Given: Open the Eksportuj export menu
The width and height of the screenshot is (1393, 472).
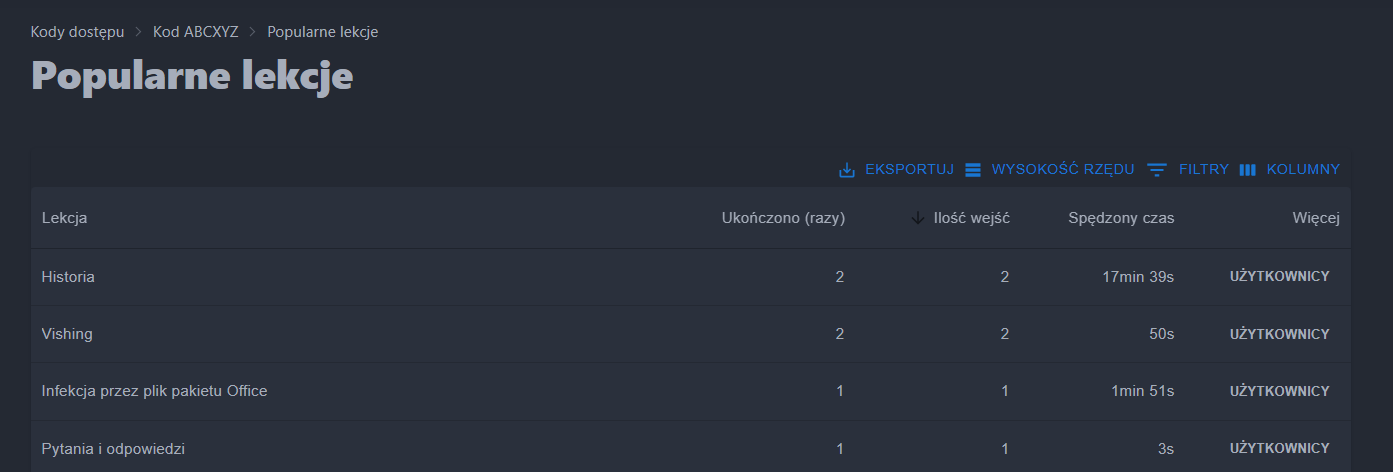Looking at the screenshot, I should click(908, 170).
